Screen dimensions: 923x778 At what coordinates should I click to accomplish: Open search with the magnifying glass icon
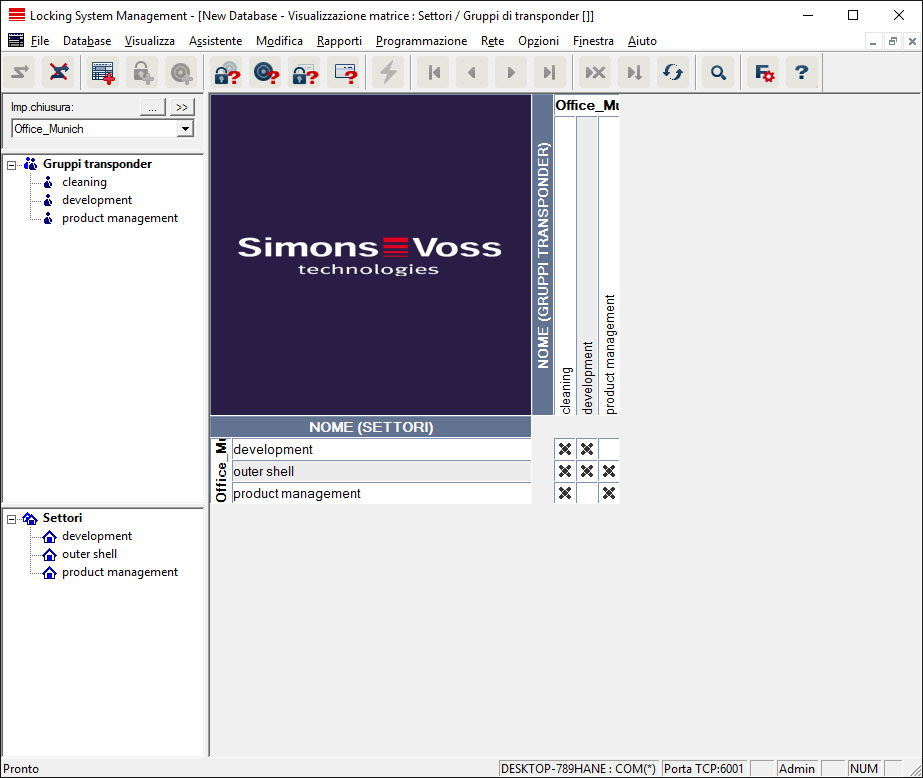point(717,73)
